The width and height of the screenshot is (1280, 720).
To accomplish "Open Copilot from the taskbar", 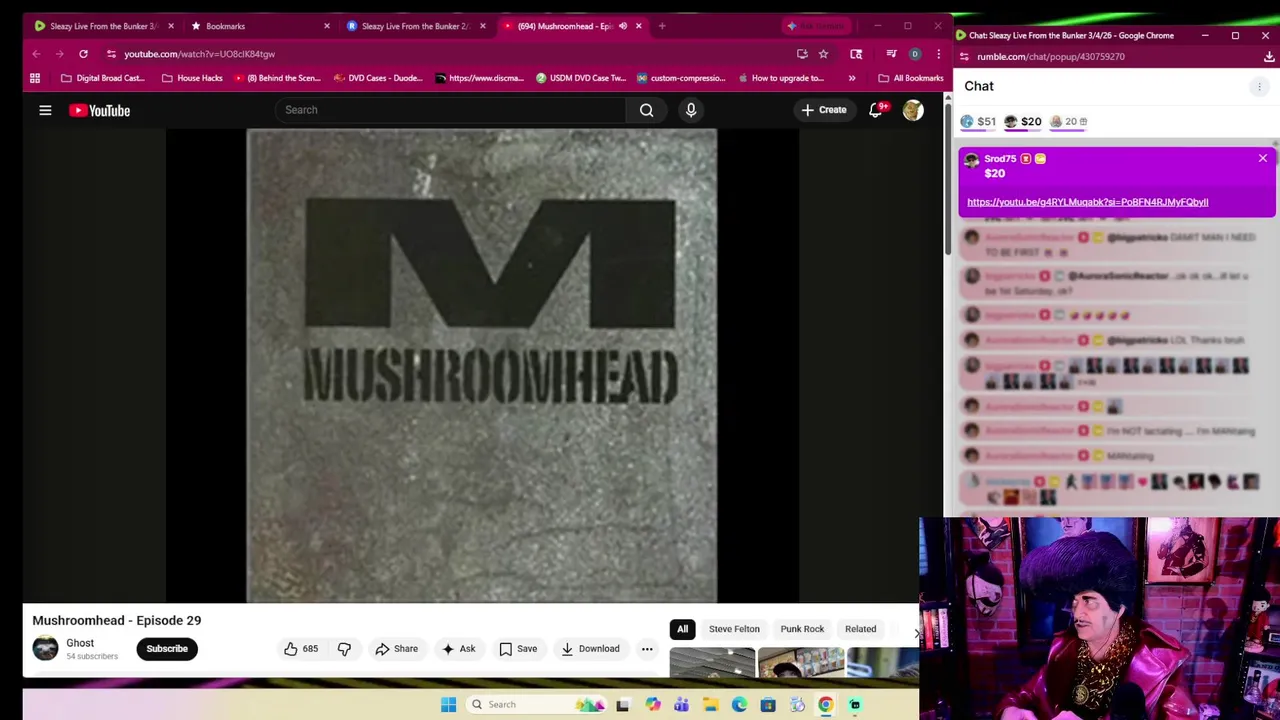I will click(x=652, y=705).
